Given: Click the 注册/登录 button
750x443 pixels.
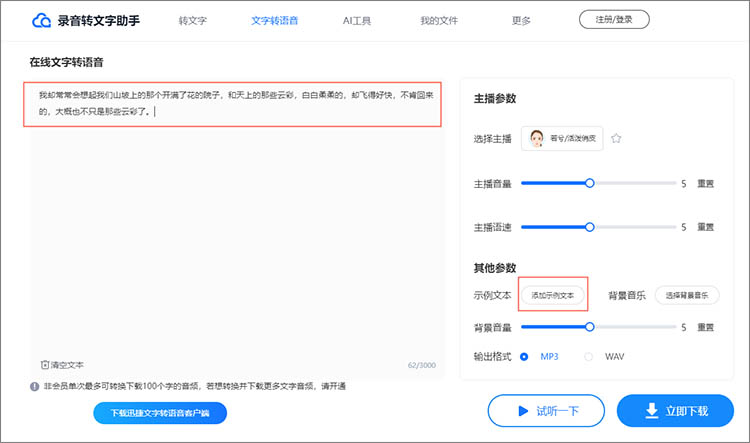Looking at the screenshot, I should (614, 20).
